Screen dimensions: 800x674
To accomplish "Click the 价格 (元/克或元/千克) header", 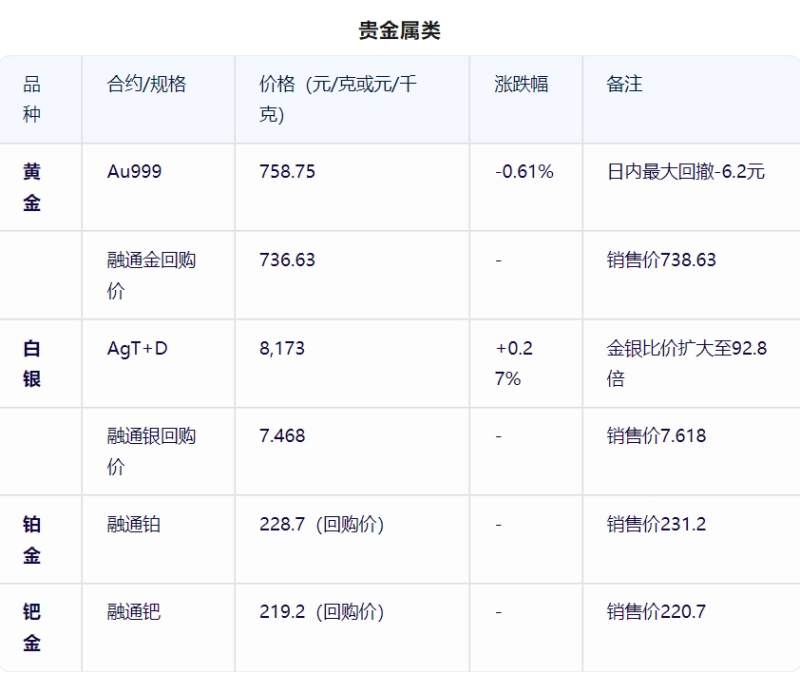I will tap(338, 99).
